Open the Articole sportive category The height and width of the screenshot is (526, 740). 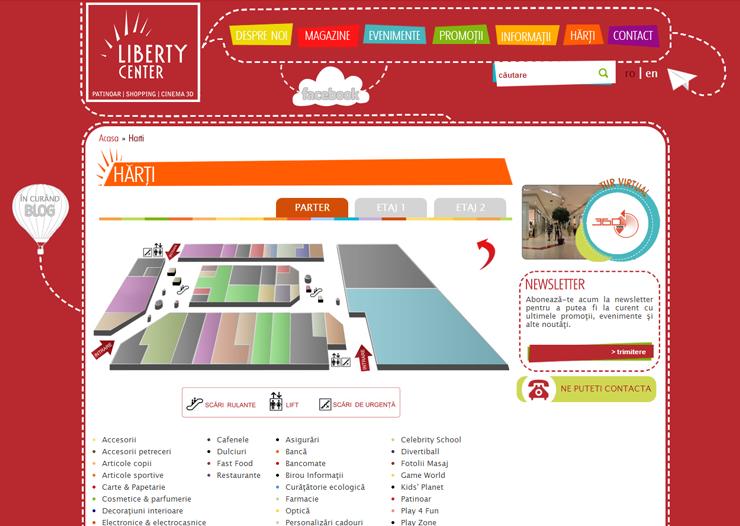pos(133,475)
